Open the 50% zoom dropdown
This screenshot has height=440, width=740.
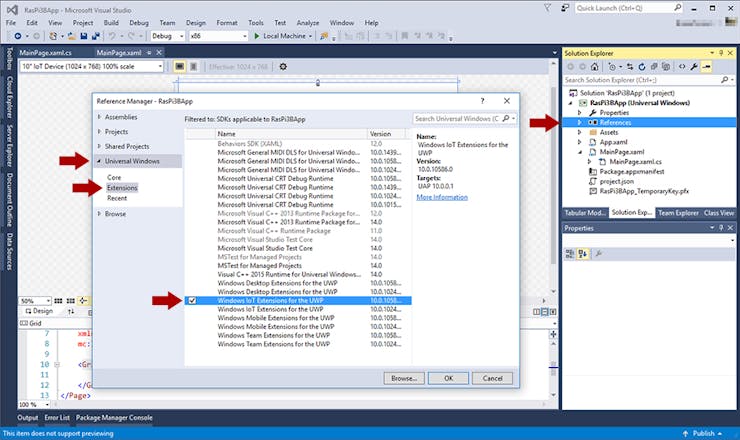pos(35,301)
